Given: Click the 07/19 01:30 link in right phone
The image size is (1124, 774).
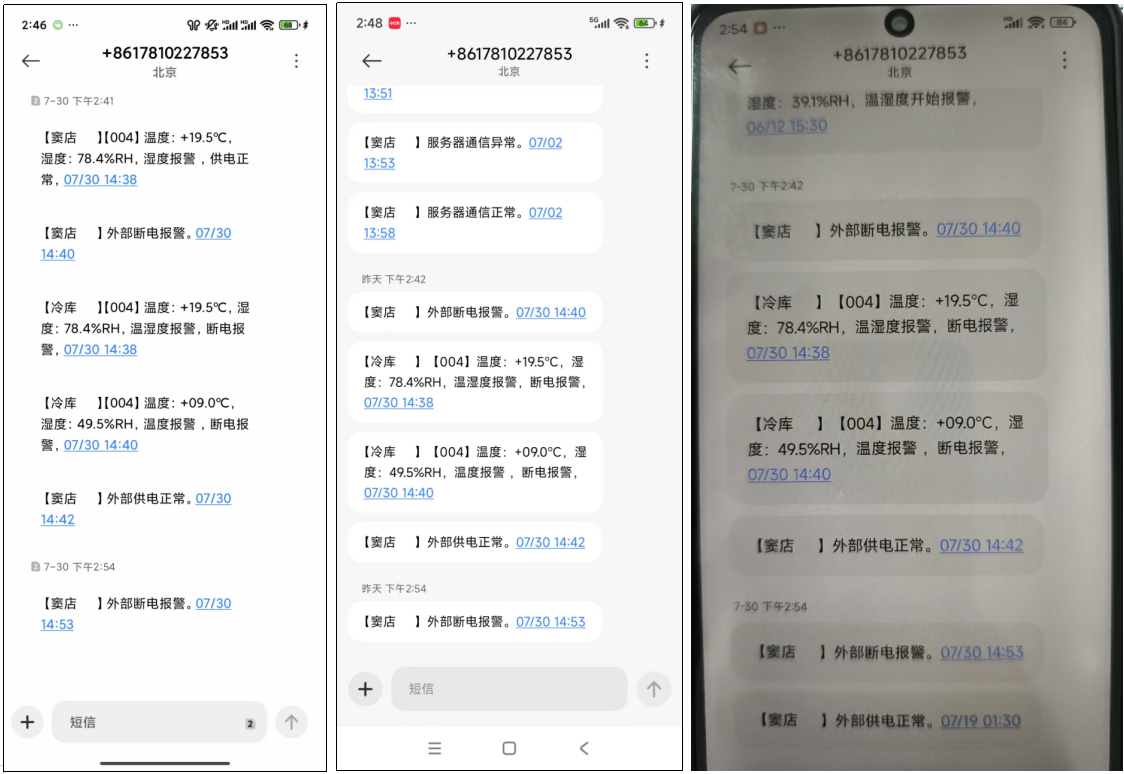Looking at the screenshot, I should click(980, 721).
